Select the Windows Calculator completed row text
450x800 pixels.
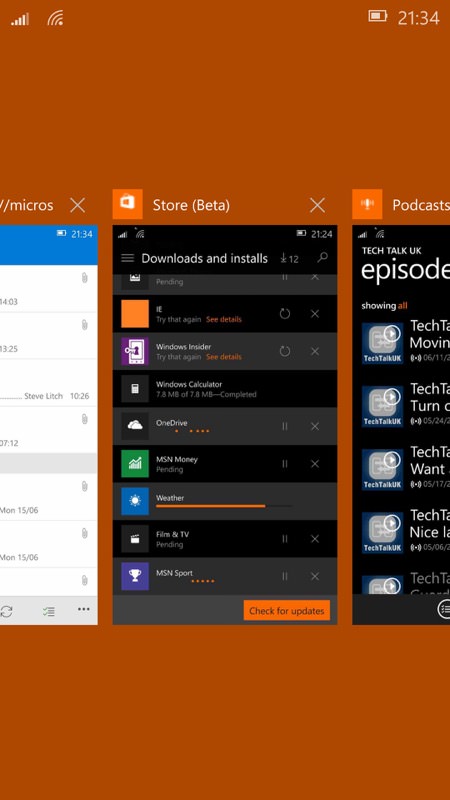(206, 389)
